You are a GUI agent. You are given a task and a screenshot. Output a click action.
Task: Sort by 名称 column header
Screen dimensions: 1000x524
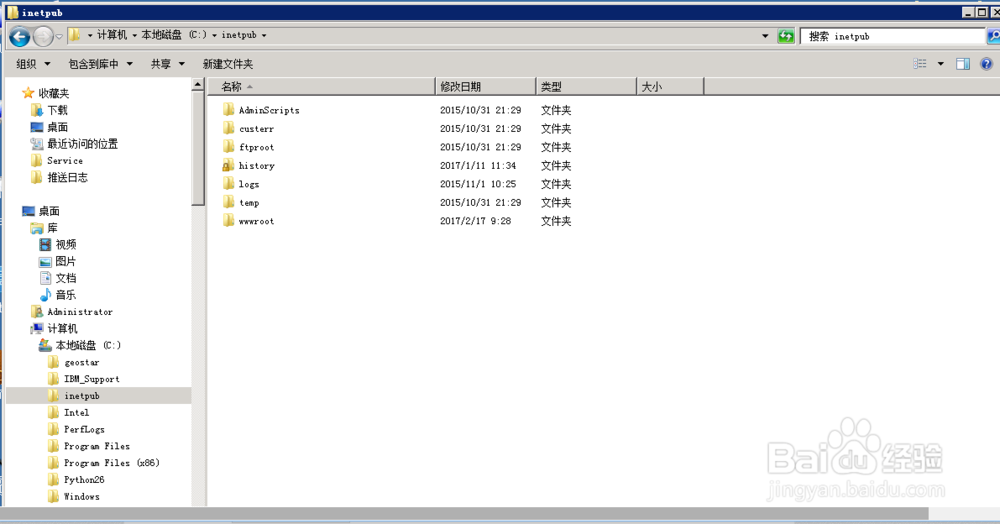(321, 86)
